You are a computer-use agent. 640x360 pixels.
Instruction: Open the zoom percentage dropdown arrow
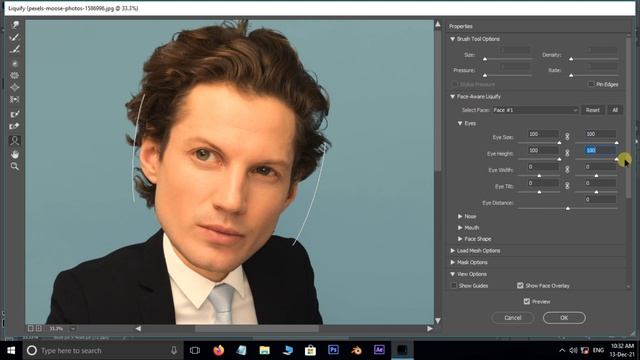pos(73,329)
